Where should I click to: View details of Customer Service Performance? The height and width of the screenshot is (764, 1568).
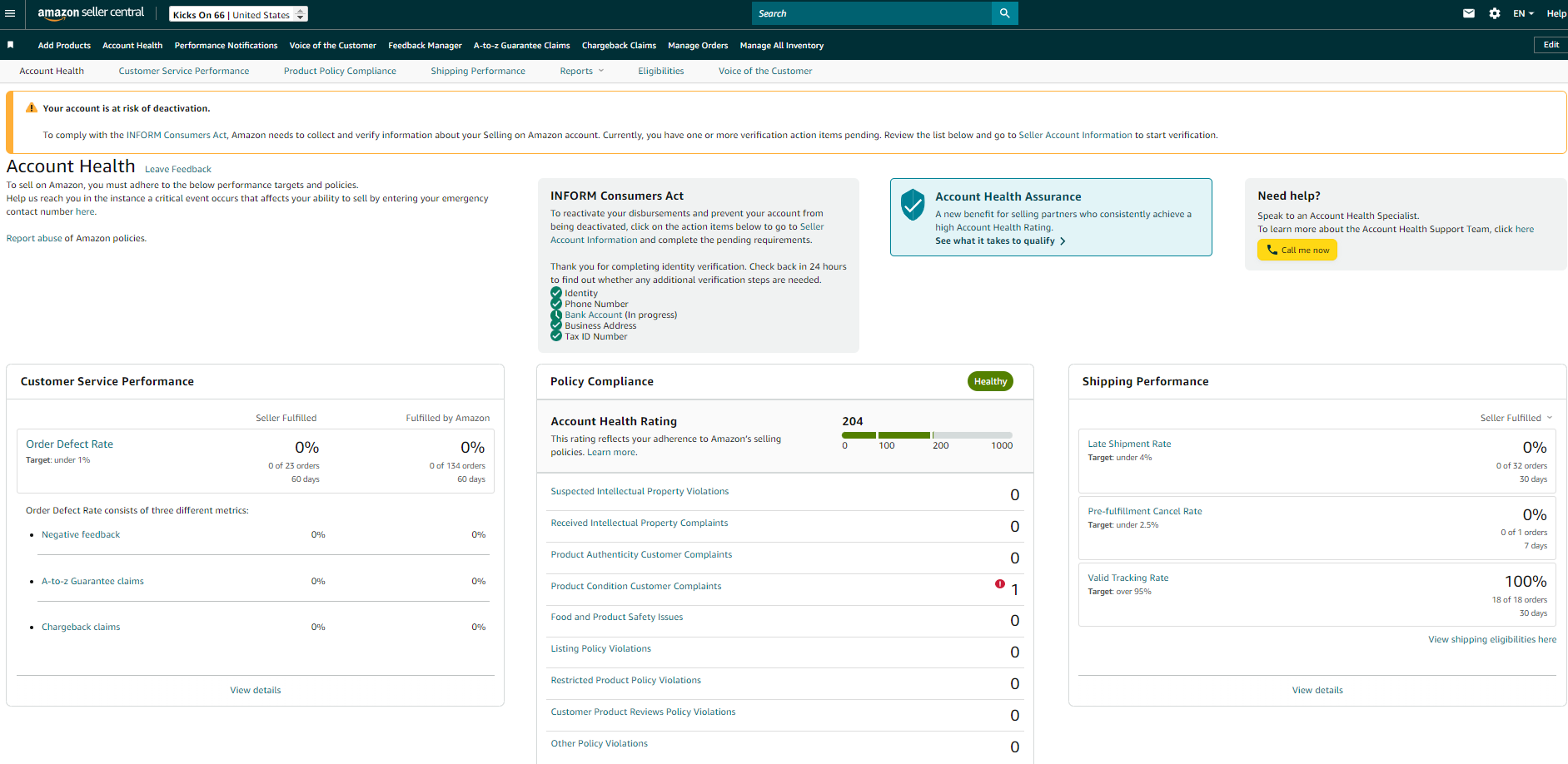256,691
